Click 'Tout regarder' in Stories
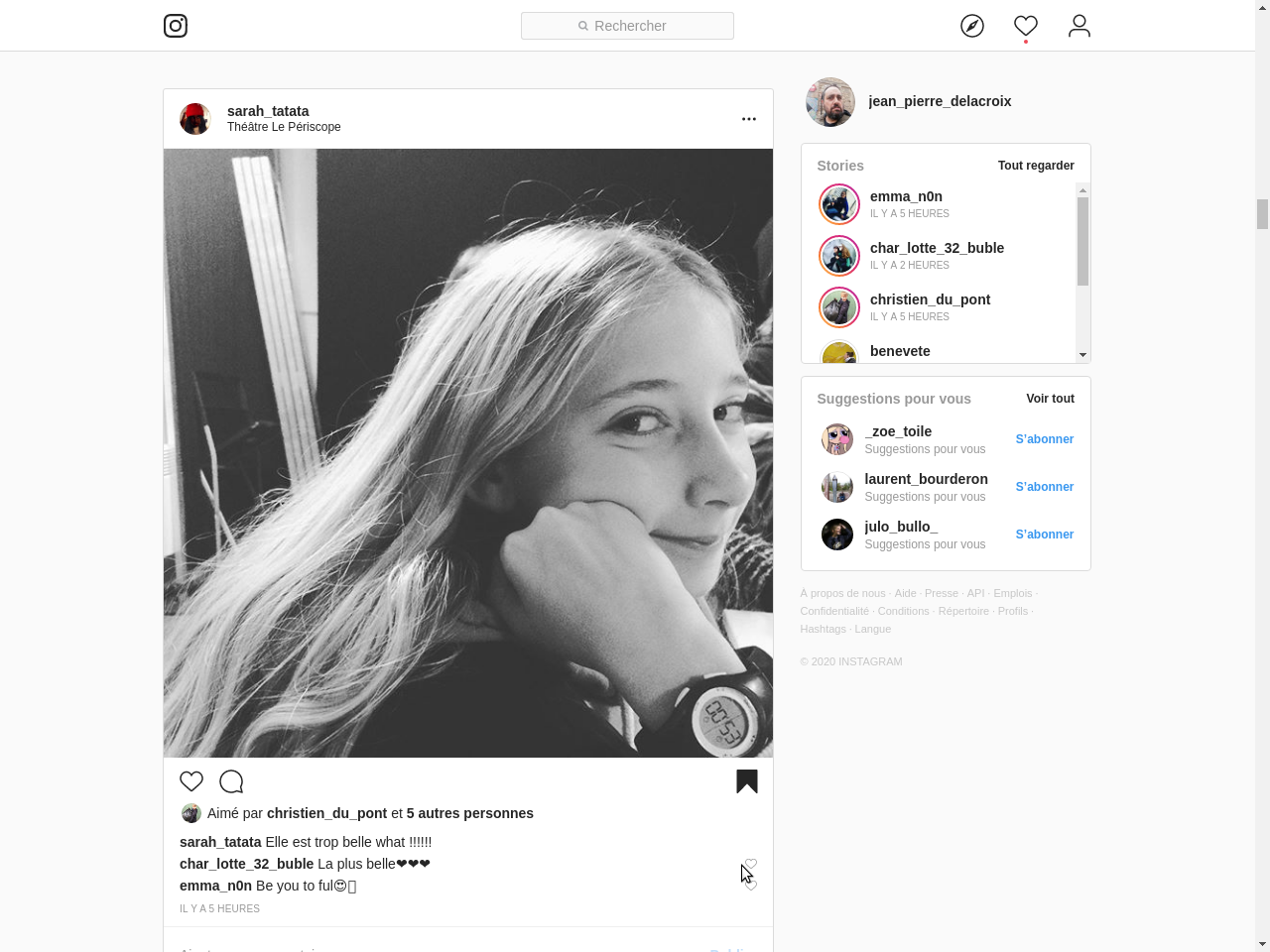 coord(1036,166)
